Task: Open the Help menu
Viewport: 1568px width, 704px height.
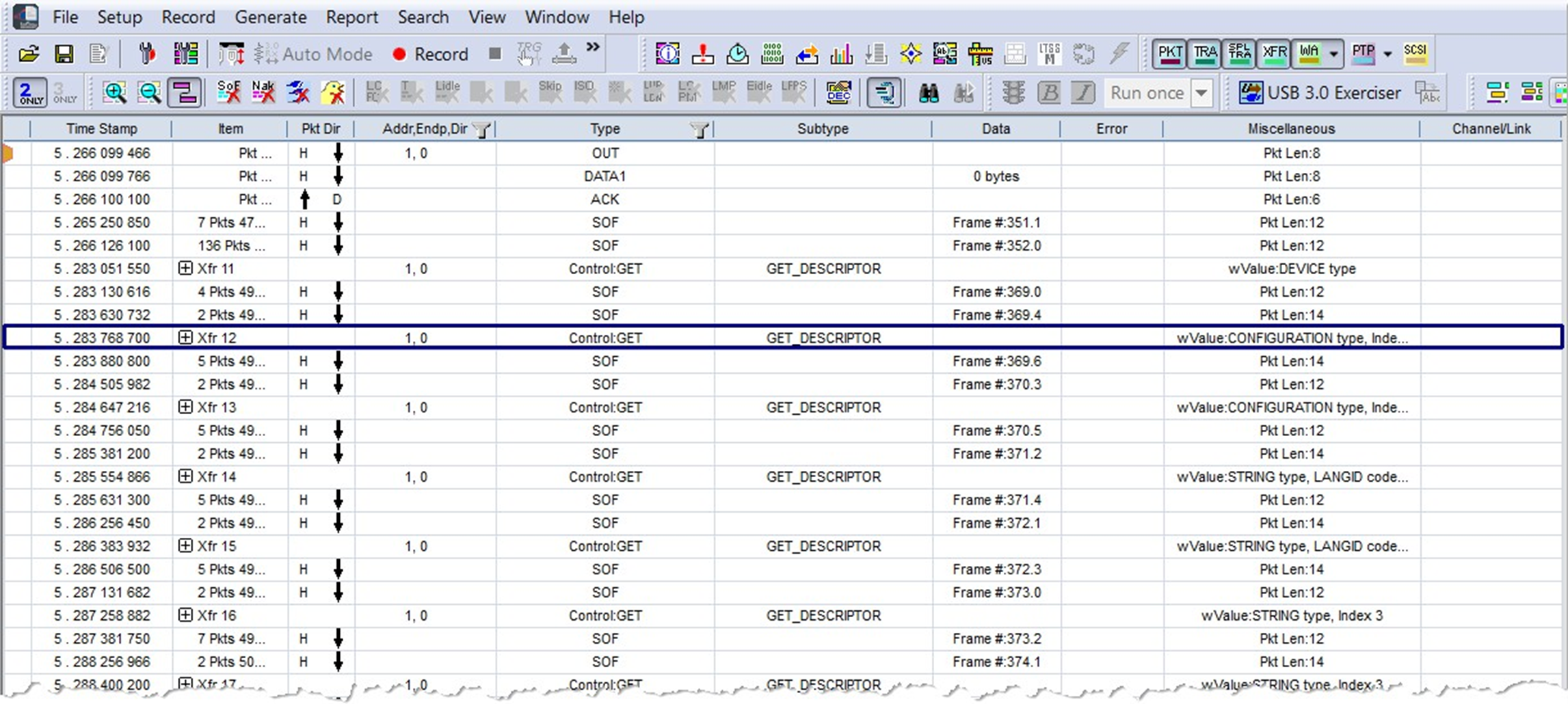Action: tap(626, 17)
